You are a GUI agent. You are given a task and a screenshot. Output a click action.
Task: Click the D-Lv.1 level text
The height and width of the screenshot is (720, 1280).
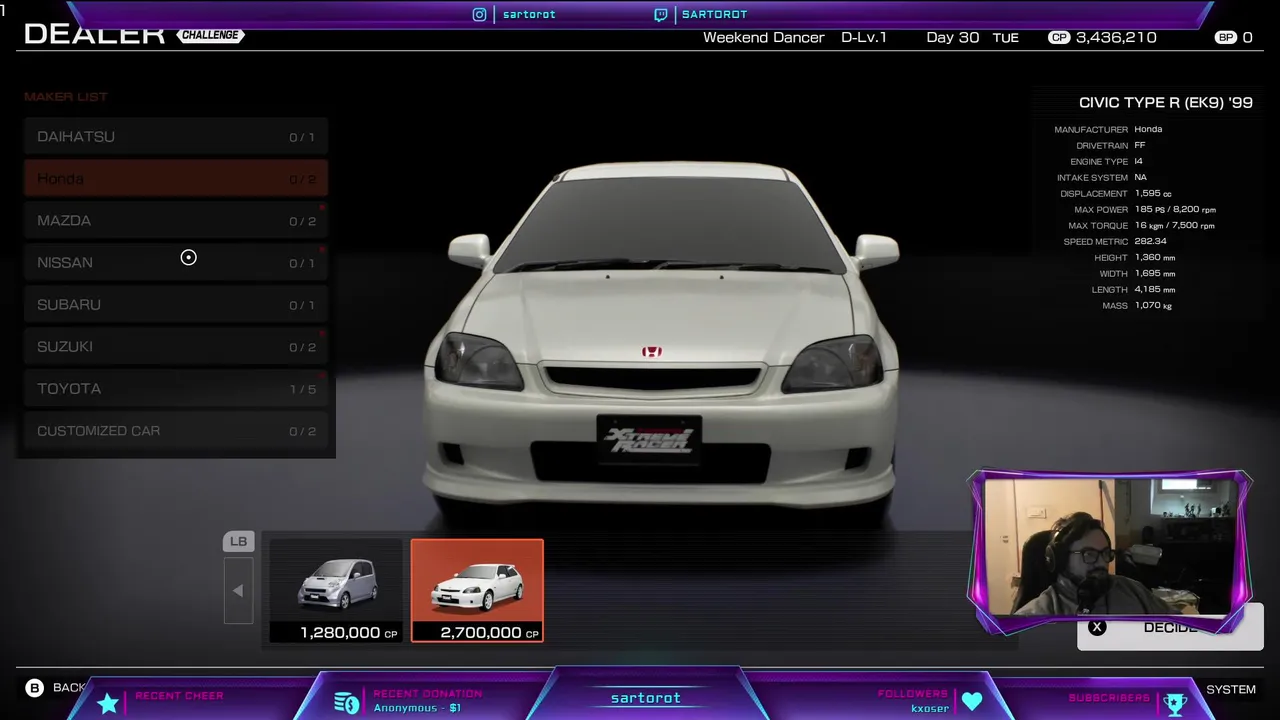tap(863, 37)
